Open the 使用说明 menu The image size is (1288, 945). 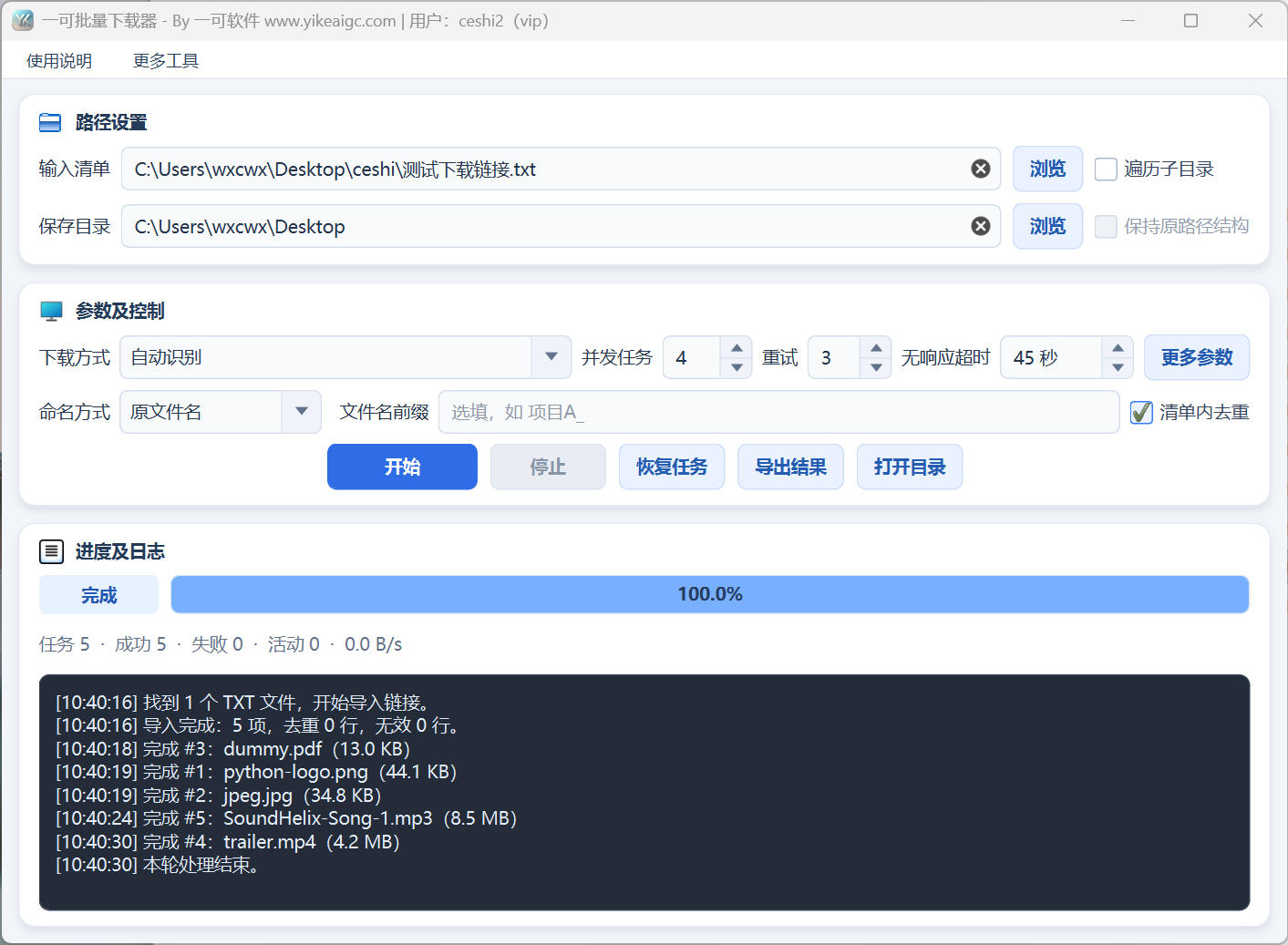click(x=59, y=61)
